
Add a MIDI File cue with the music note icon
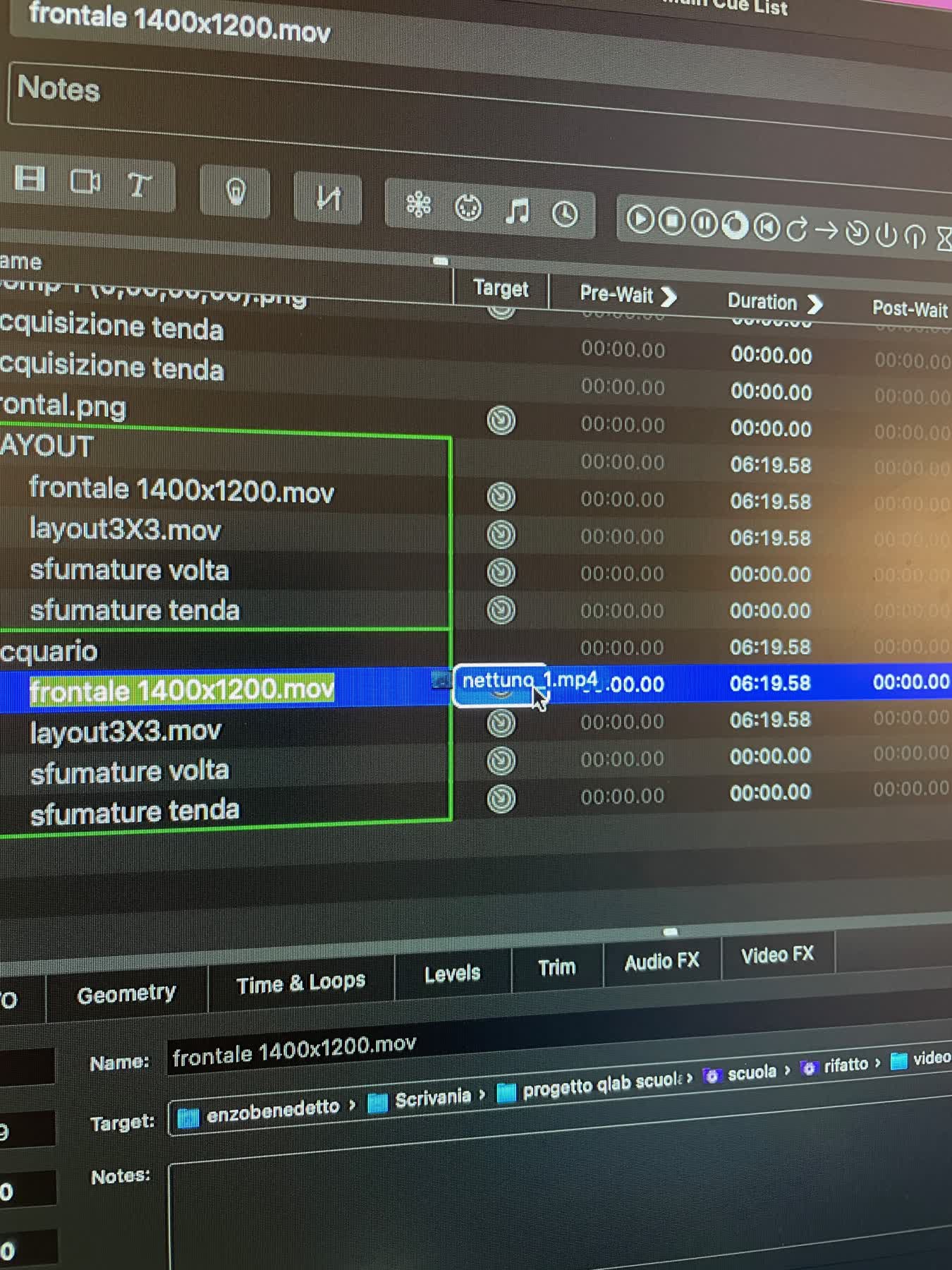pyautogui.click(x=517, y=210)
